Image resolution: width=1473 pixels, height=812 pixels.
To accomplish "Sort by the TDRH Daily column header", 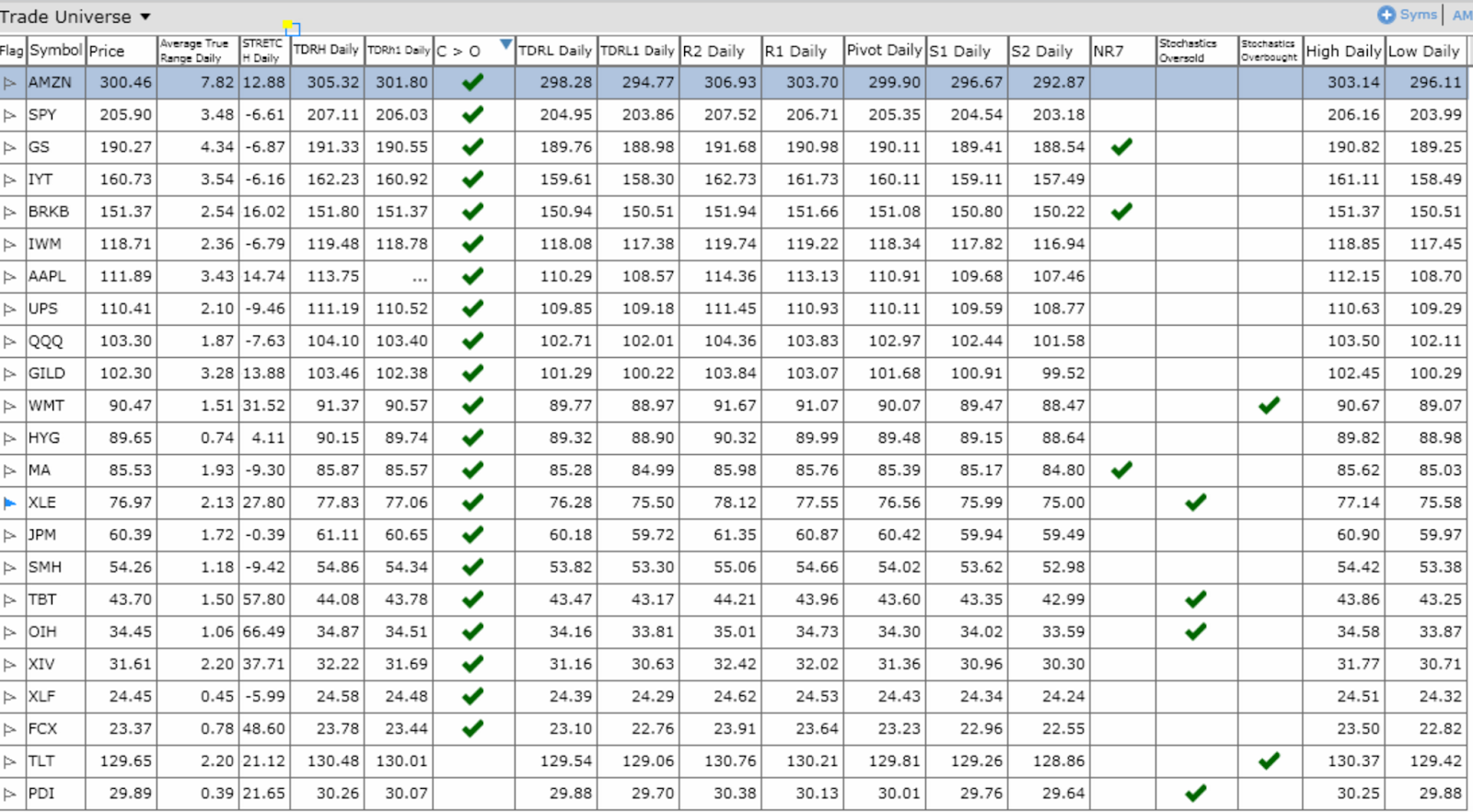I will tap(327, 51).
